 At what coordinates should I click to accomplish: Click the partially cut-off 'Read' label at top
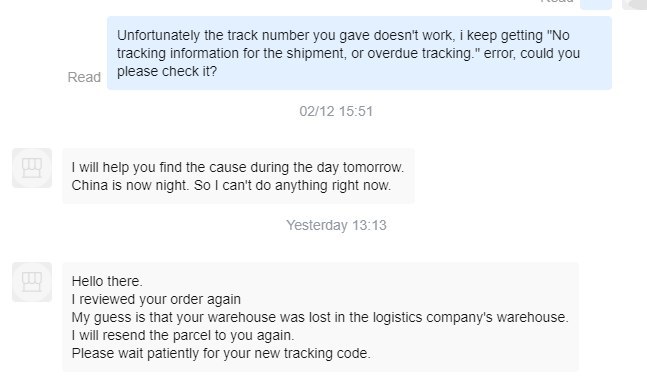point(557,2)
